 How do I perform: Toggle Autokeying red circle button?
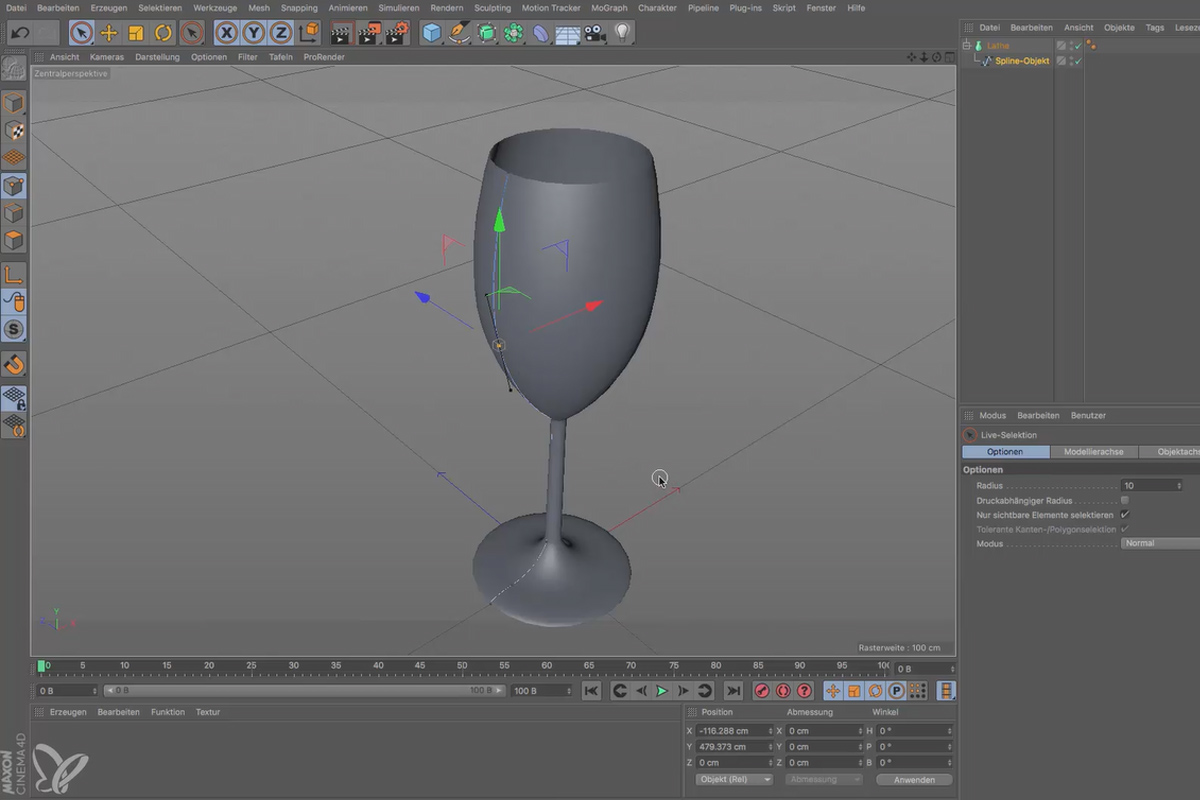point(783,691)
